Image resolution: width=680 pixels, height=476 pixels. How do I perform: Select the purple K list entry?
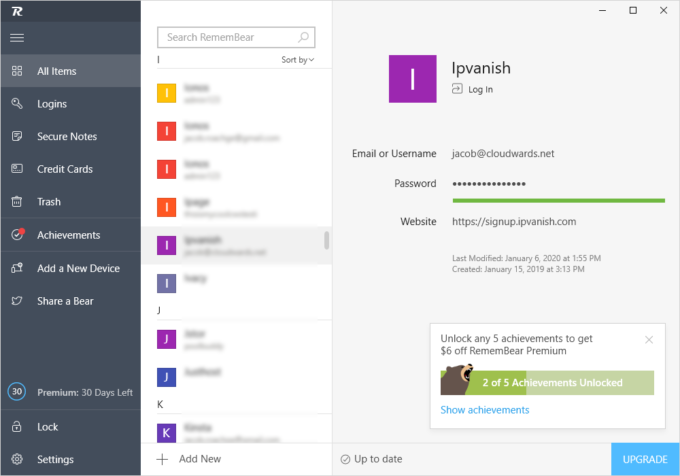237,433
